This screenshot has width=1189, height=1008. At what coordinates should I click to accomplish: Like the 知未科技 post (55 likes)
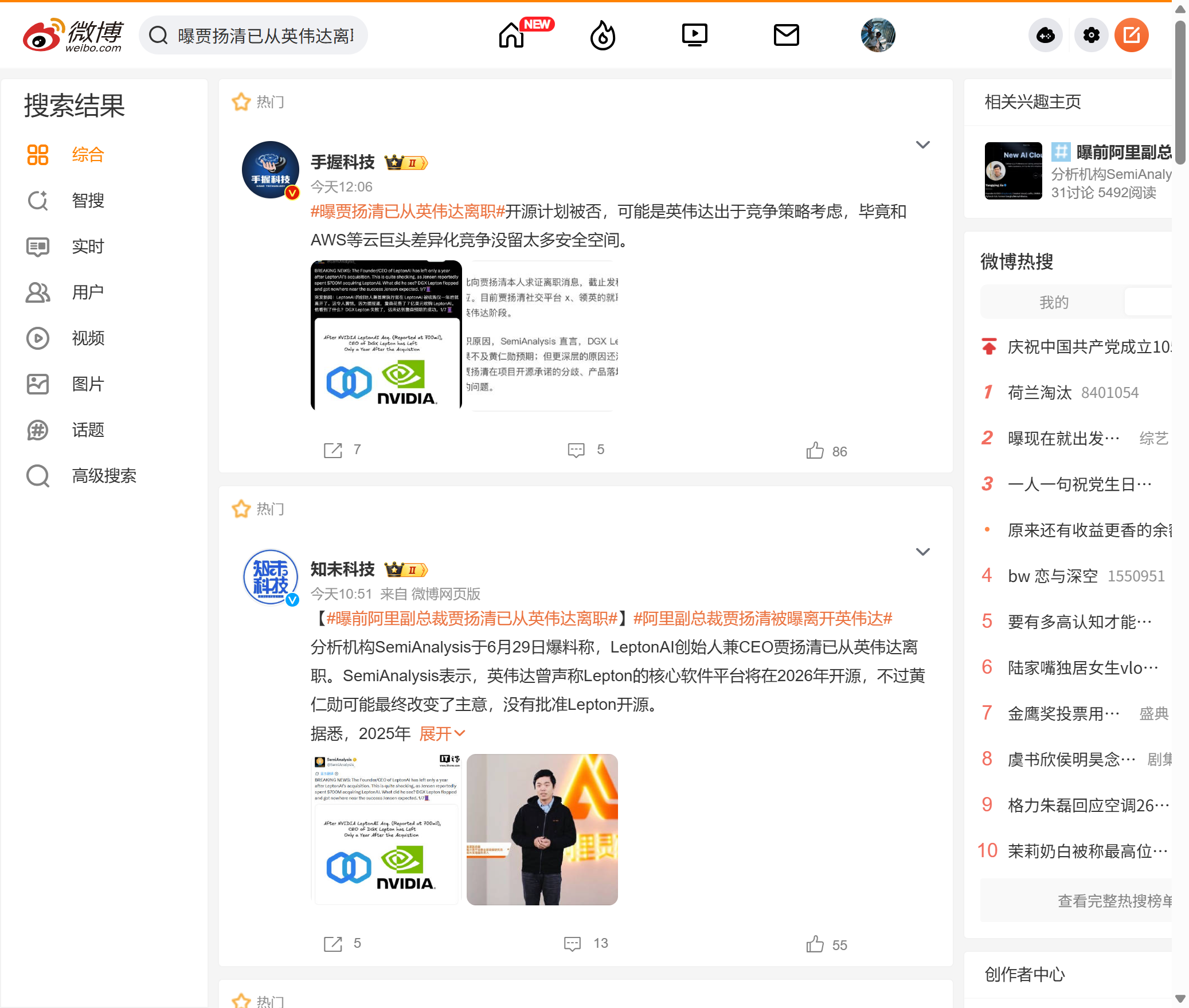tap(826, 945)
